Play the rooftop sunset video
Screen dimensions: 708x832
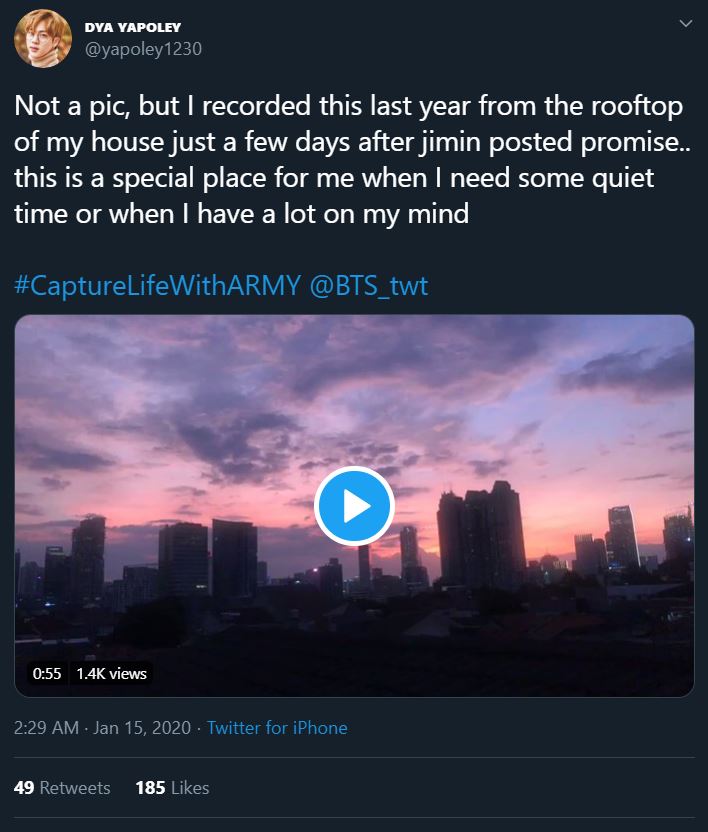tap(354, 507)
